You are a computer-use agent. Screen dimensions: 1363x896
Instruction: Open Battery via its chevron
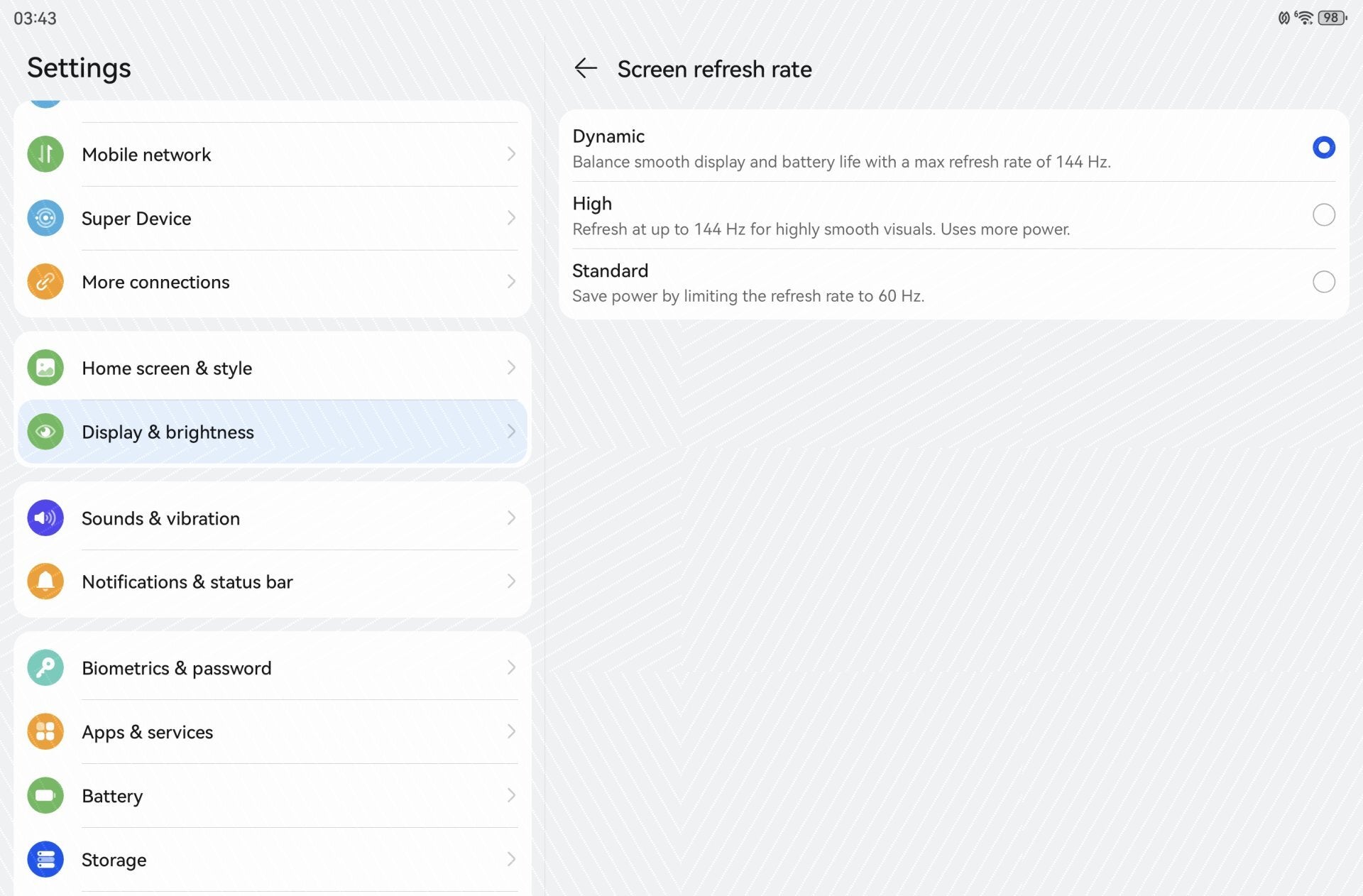[511, 795]
